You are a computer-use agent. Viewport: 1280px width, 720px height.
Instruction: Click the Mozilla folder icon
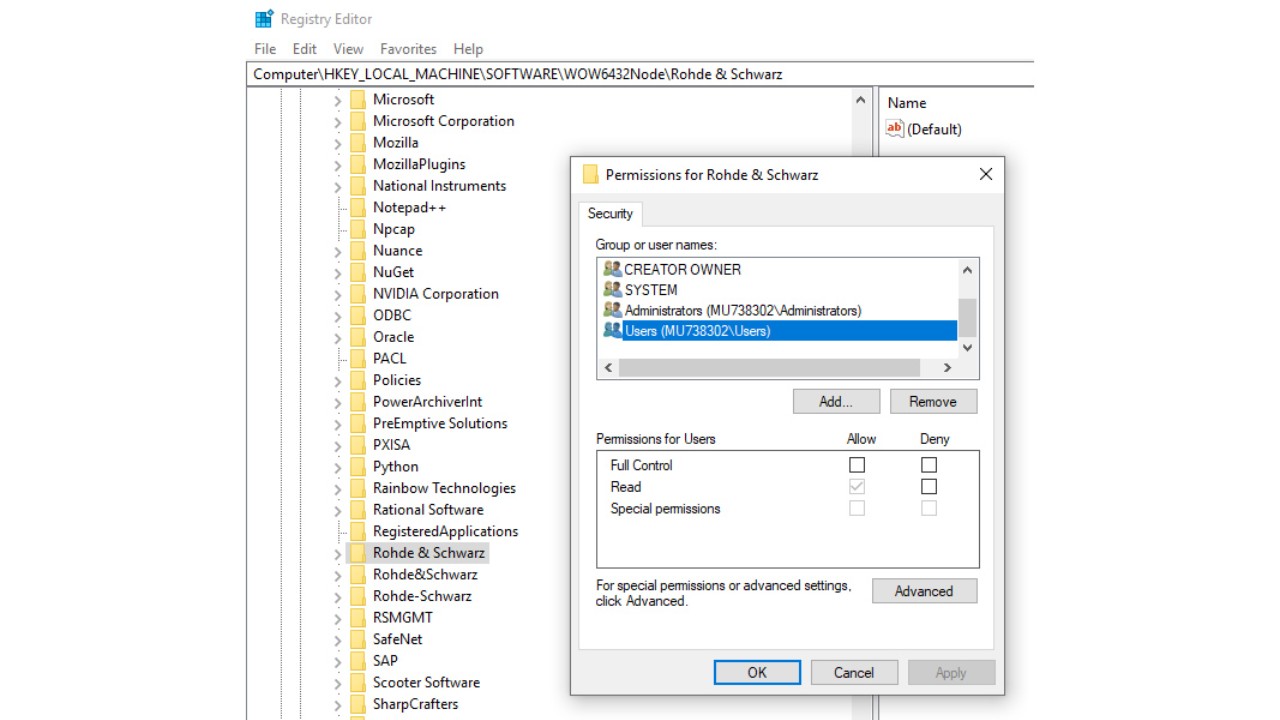click(x=358, y=142)
